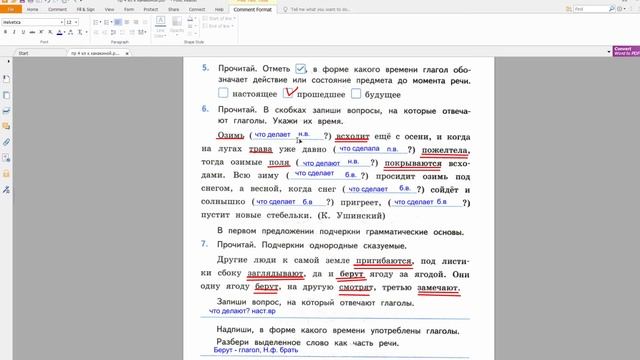Open the font color dropdown arrow

point(64,32)
